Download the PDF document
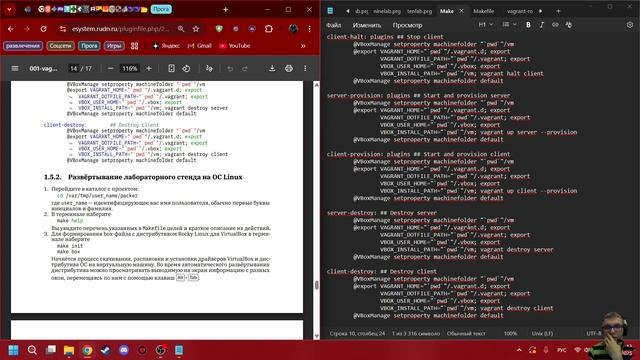 point(272,69)
